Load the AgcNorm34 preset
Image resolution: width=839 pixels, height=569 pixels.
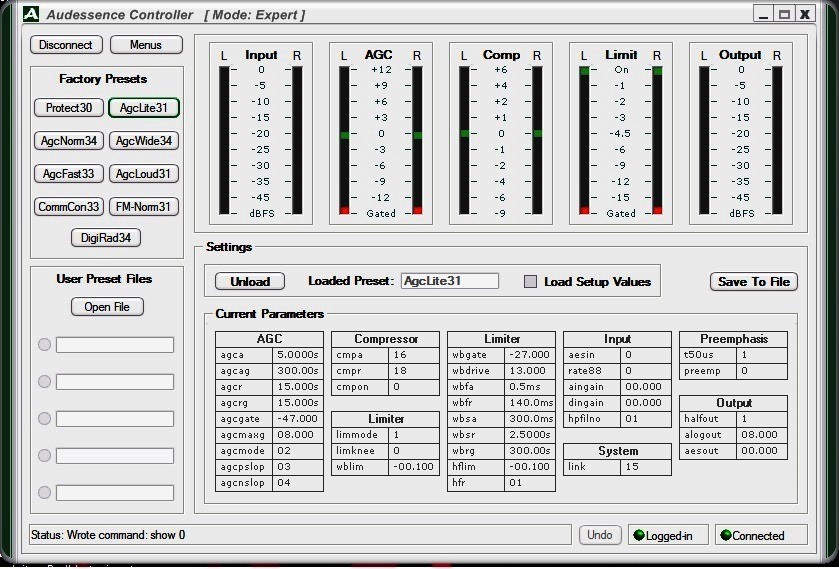click(x=68, y=141)
